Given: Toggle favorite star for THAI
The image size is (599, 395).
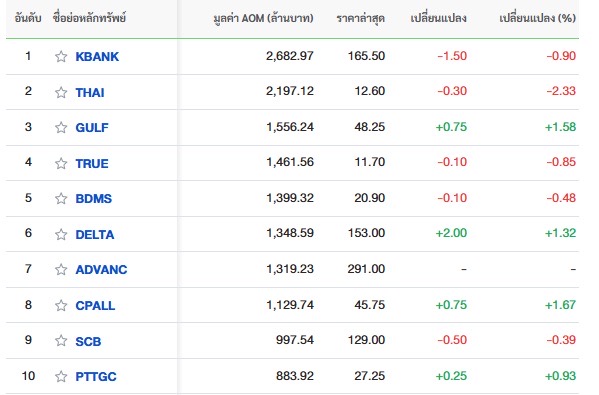Looking at the screenshot, I should pyautogui.click(x=61, y=92).
